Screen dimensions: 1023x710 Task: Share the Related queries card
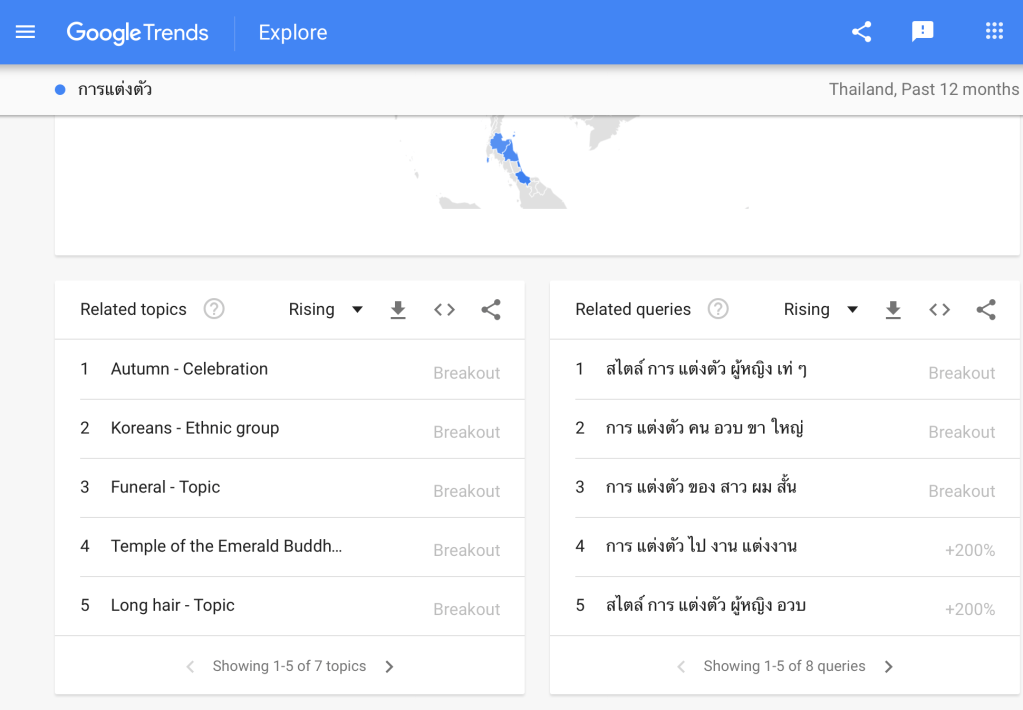pos(986,310)
